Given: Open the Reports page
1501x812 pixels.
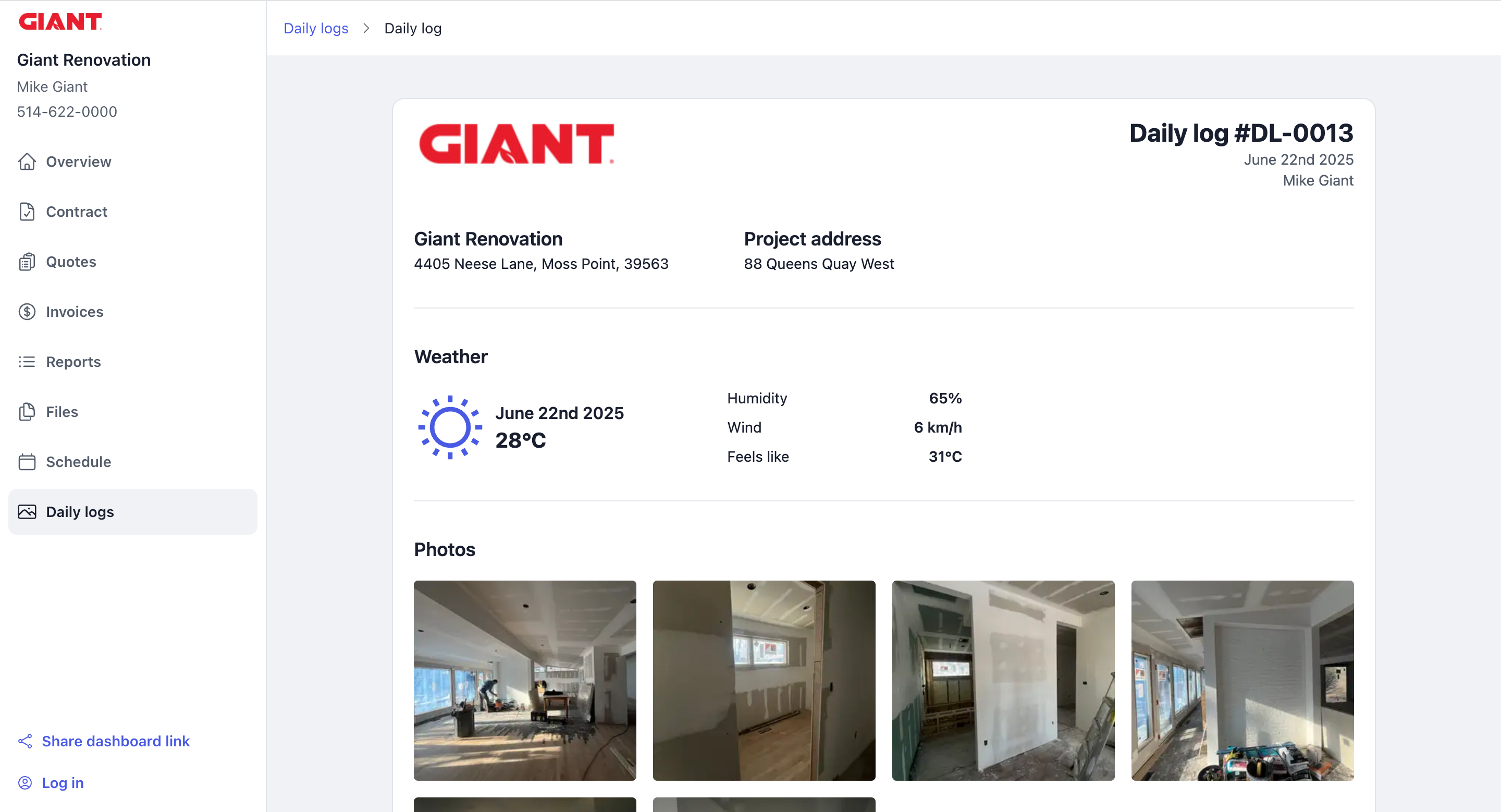Looking at the screenshot, I should coord(133,362).
